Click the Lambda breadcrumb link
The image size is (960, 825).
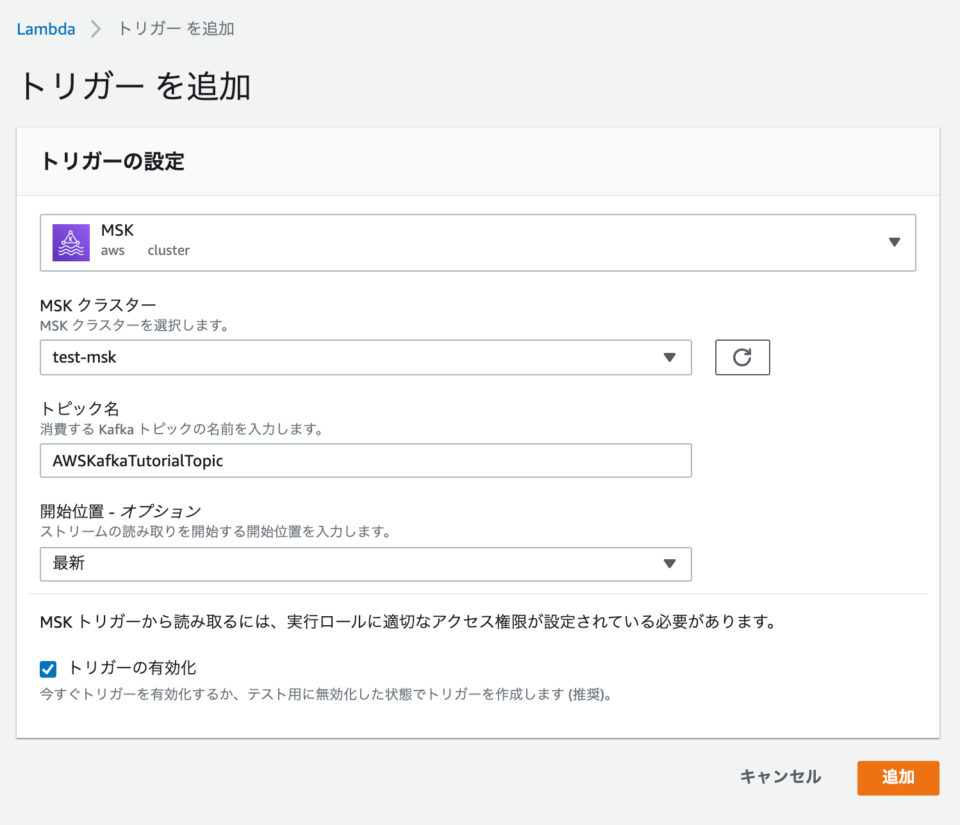pos(45,29)
